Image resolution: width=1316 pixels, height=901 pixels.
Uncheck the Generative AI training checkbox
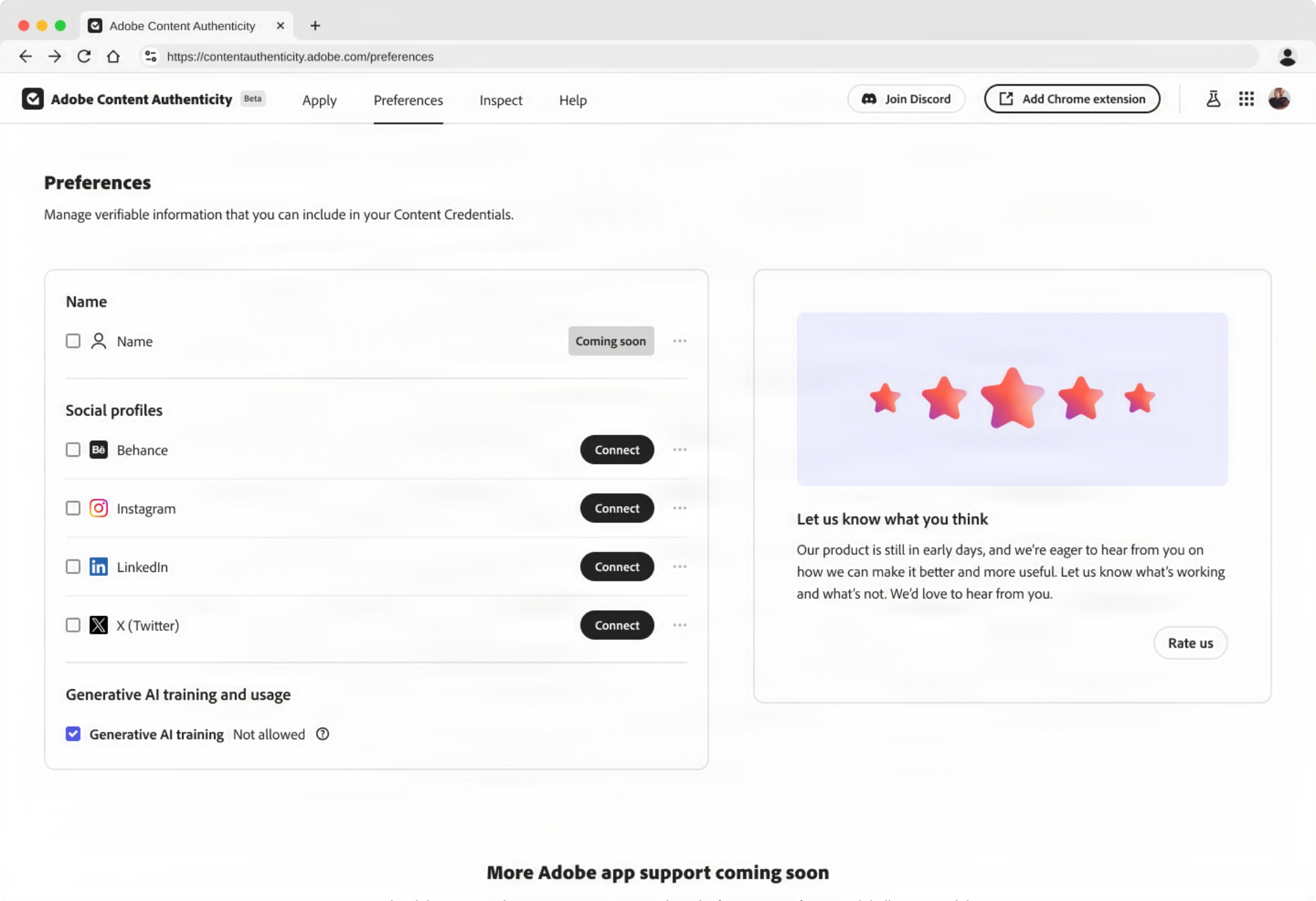pyautogui.click(x=73, y=734)
